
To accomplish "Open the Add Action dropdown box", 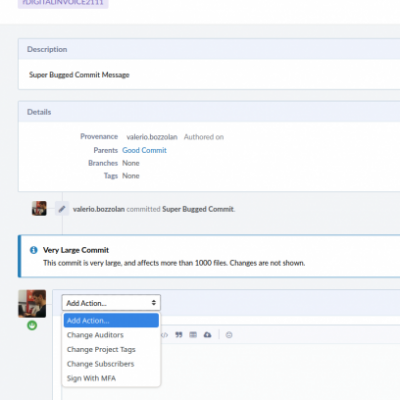I will coord(111,303).
